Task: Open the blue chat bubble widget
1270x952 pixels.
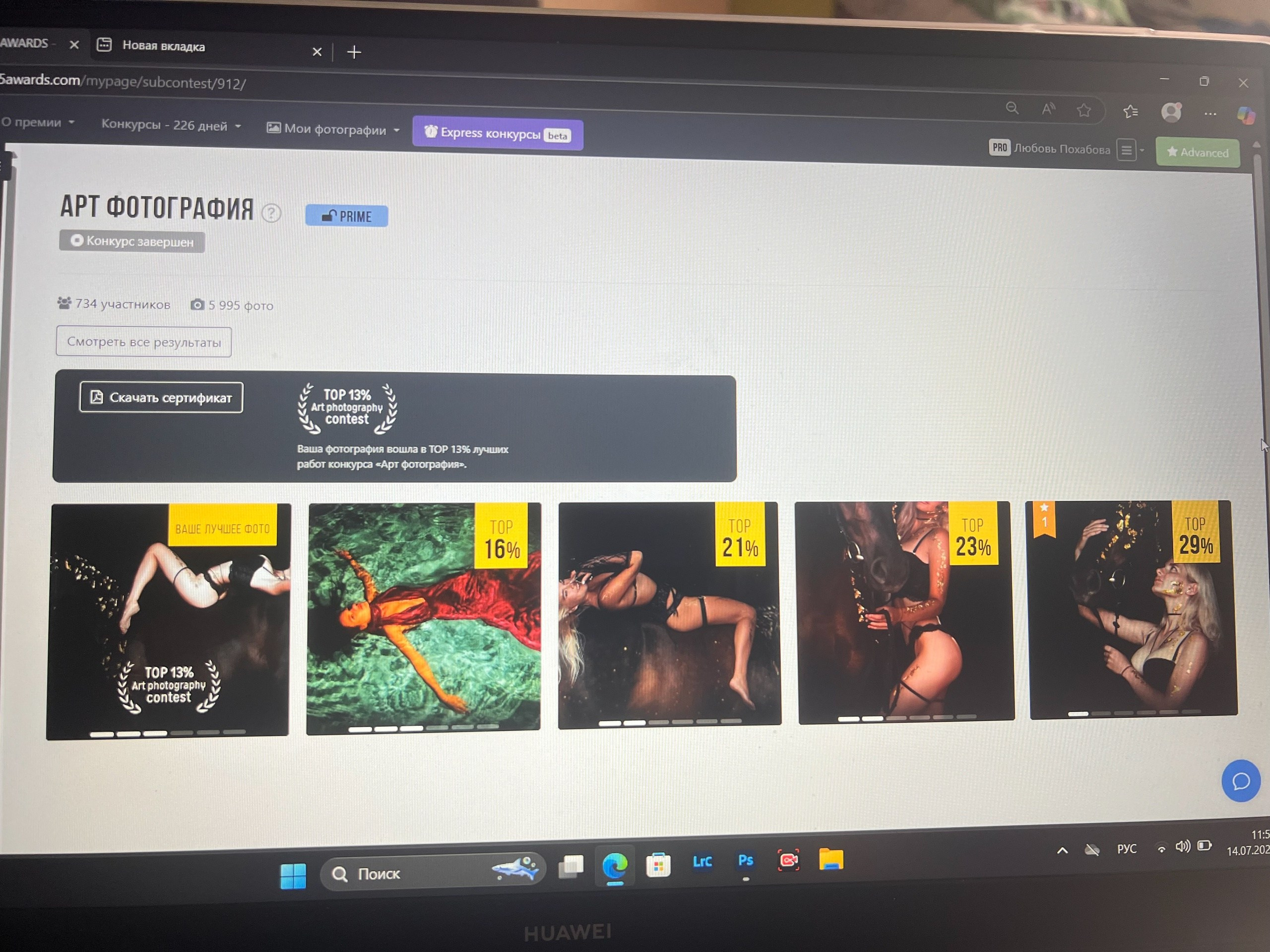Action: (x=1240, y=780)
